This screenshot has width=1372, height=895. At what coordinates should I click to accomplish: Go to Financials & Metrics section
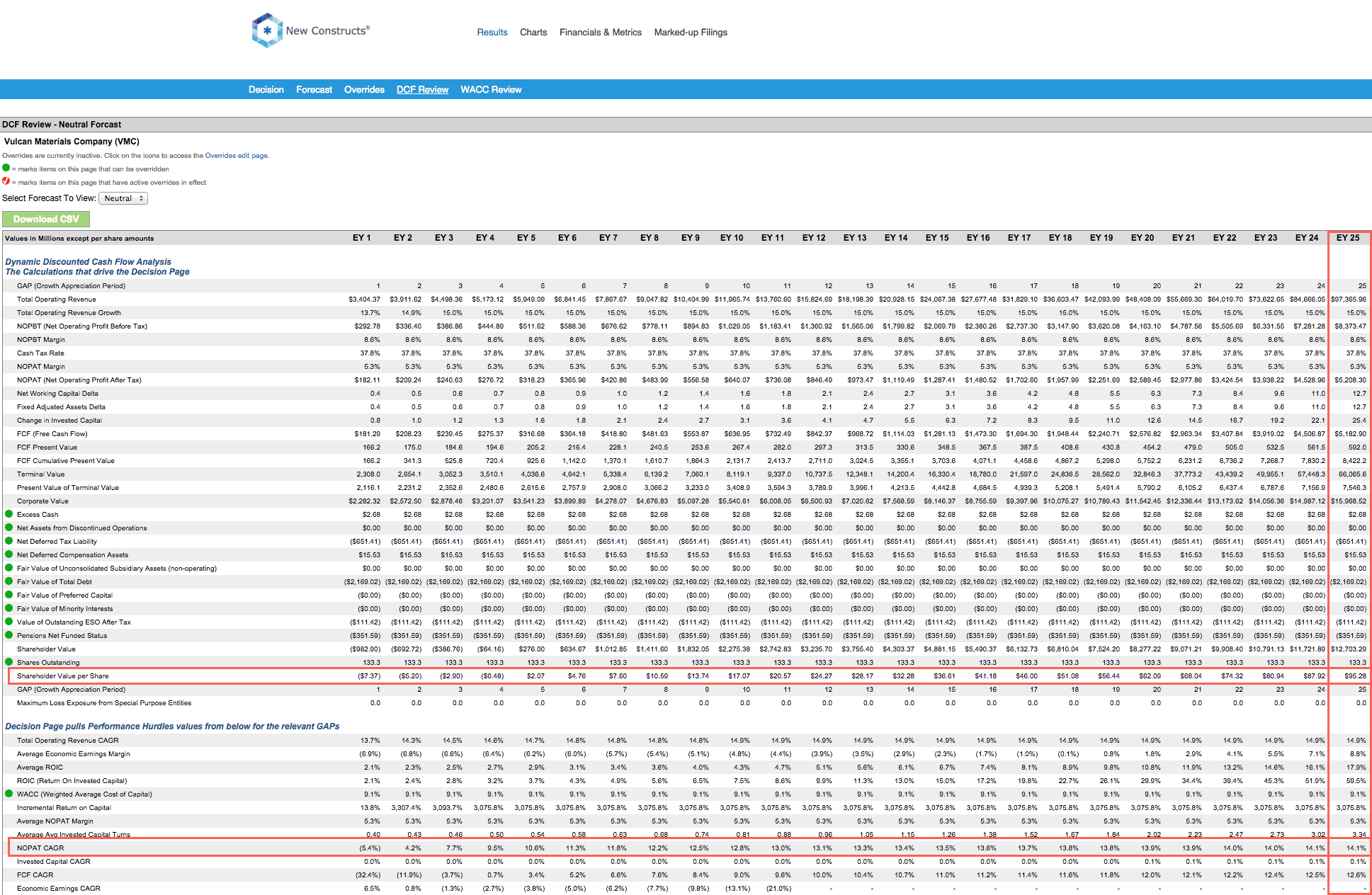pos(600,33)
